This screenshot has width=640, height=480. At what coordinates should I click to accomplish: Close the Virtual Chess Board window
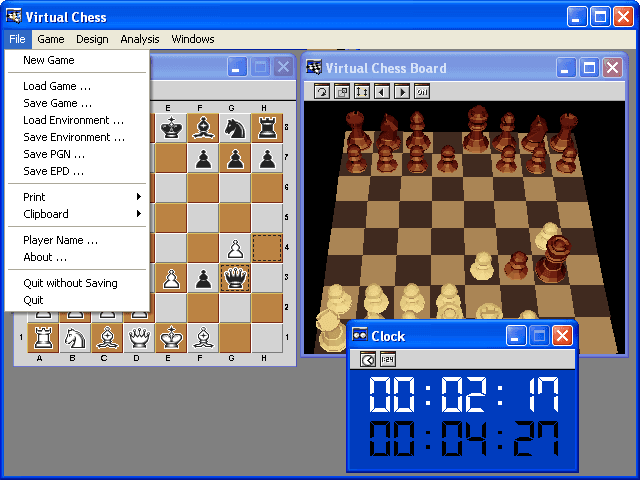[613, 67]
